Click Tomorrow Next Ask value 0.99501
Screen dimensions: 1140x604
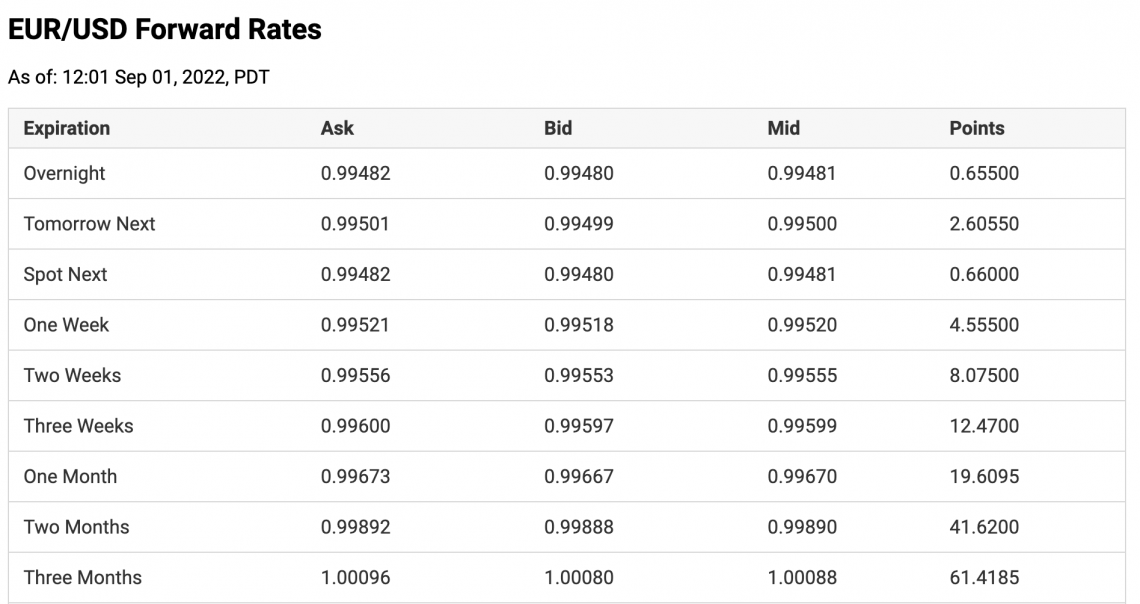coord(355,224)
